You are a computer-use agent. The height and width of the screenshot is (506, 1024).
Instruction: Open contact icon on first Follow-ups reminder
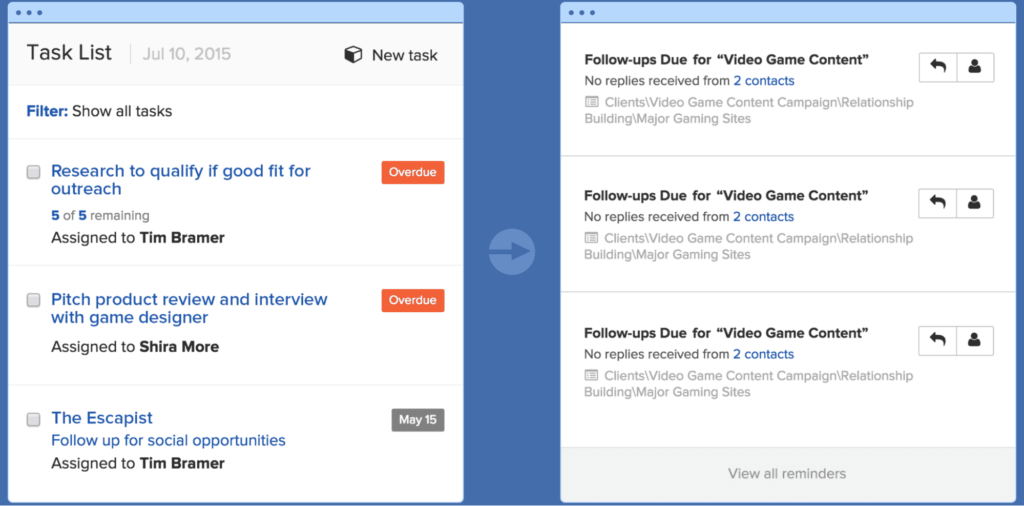coord(975,67)
